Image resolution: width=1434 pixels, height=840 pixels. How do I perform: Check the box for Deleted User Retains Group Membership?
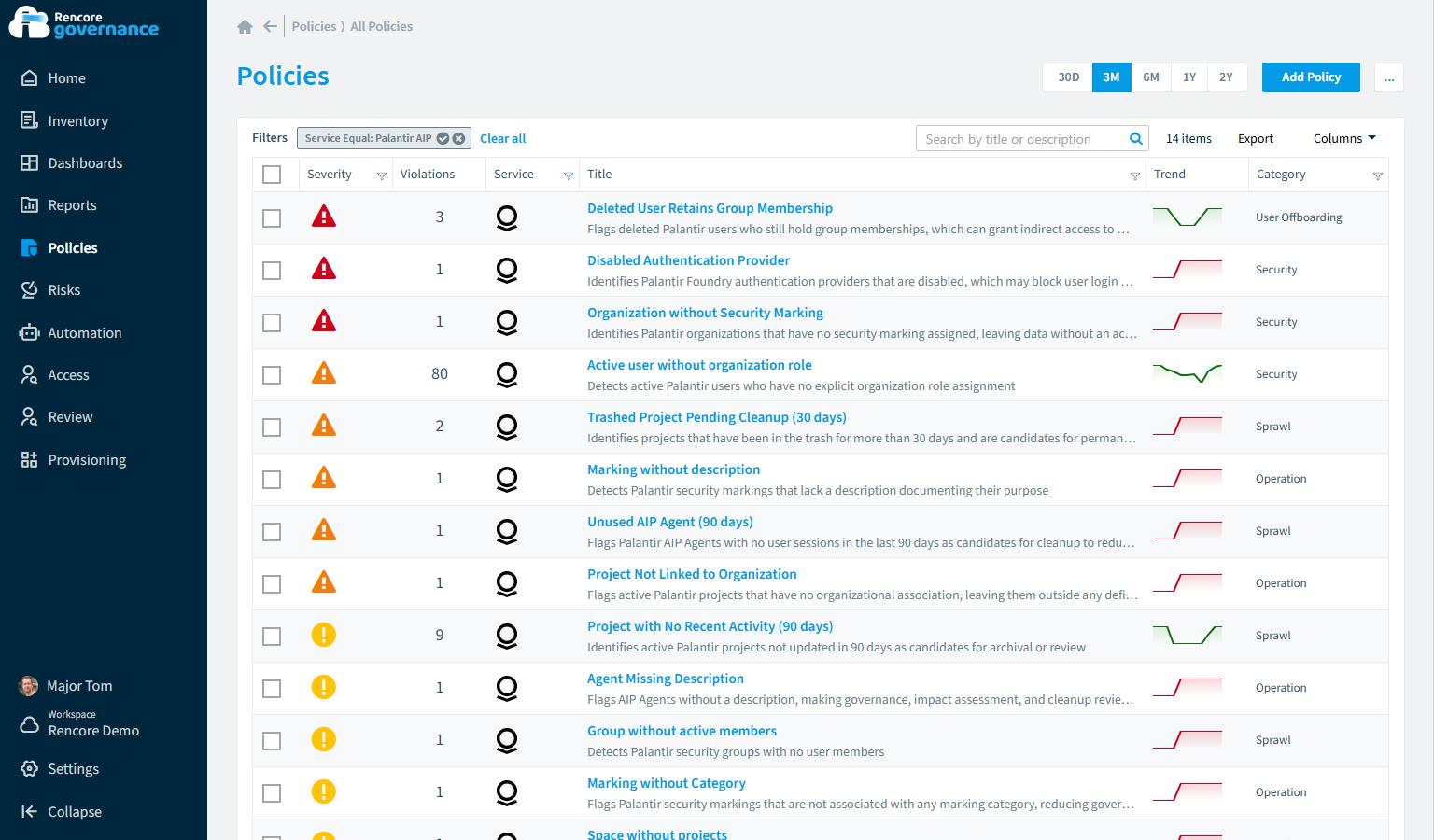[x=272, y=218]
